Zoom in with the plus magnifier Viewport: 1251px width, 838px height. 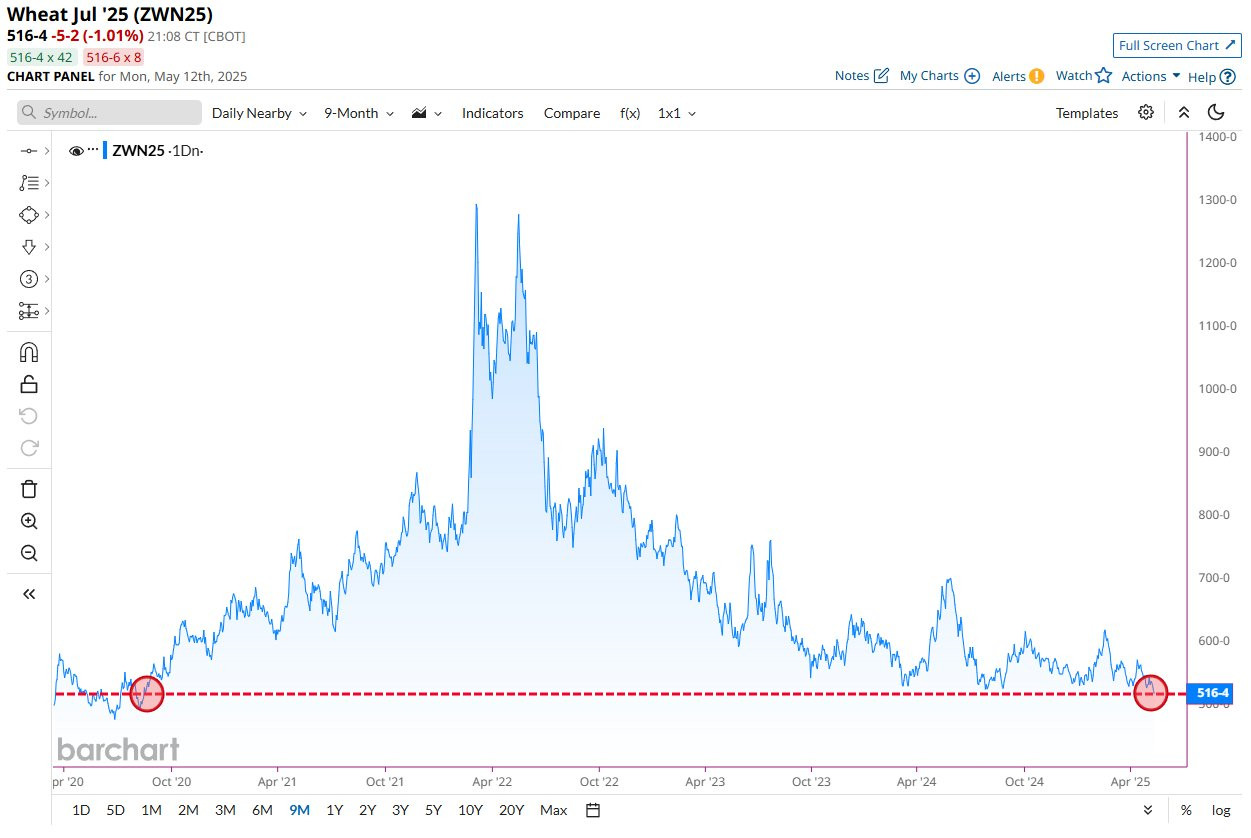(x=29, y=521)
